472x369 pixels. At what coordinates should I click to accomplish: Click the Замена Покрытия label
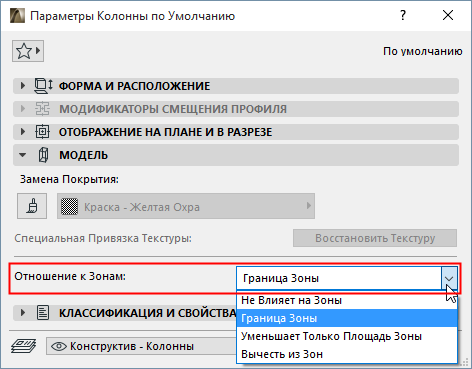pos(69,179)
